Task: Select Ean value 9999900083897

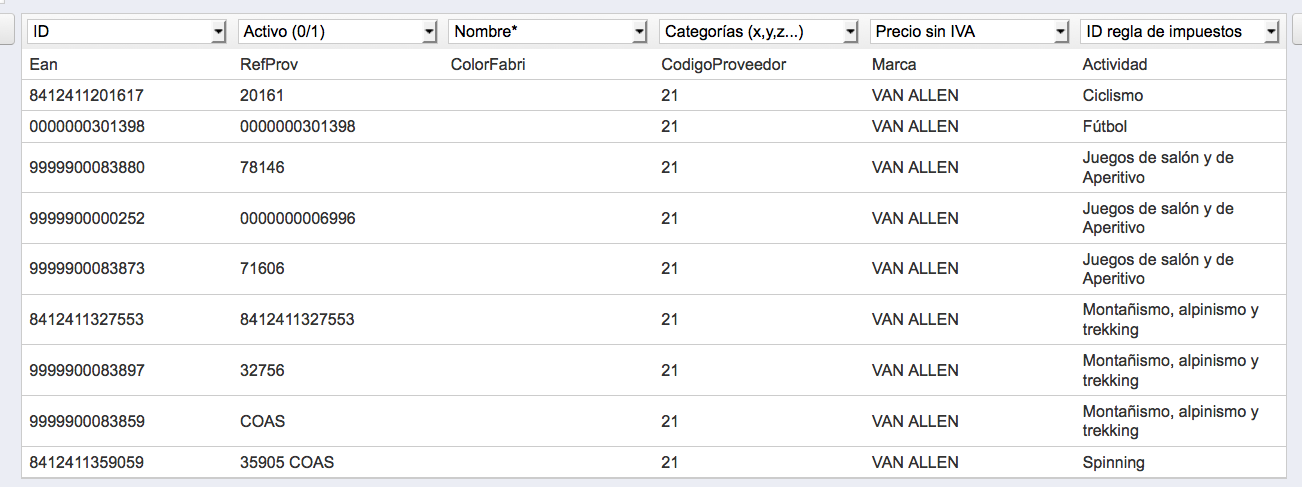Action: (x=87, y=371)
